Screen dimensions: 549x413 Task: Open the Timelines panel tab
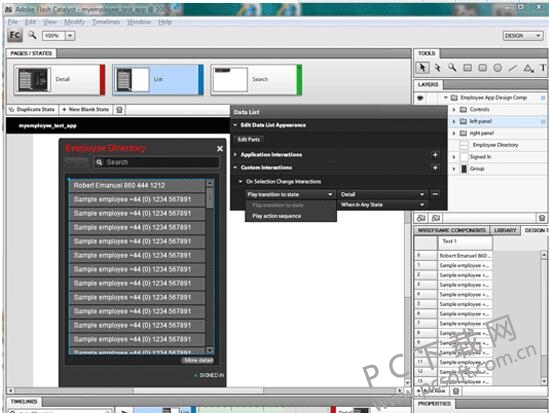pos(24,402)
